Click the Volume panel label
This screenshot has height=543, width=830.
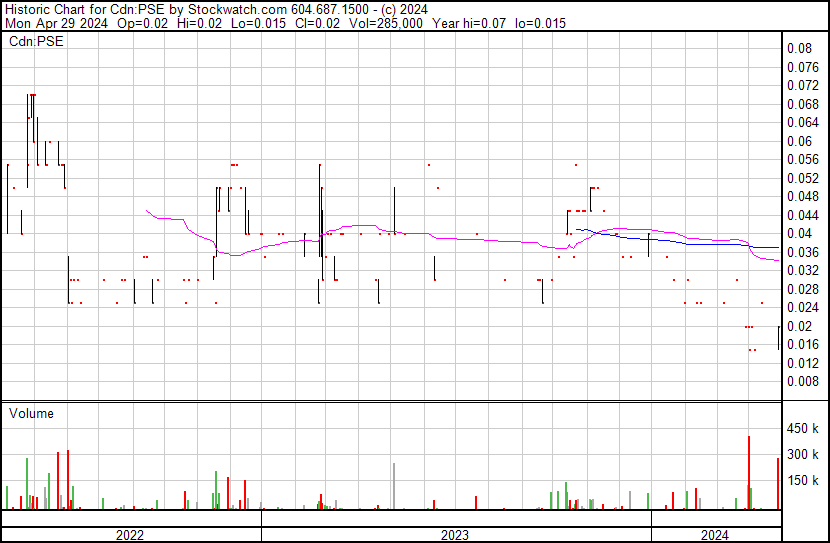[x=31, y=413]
